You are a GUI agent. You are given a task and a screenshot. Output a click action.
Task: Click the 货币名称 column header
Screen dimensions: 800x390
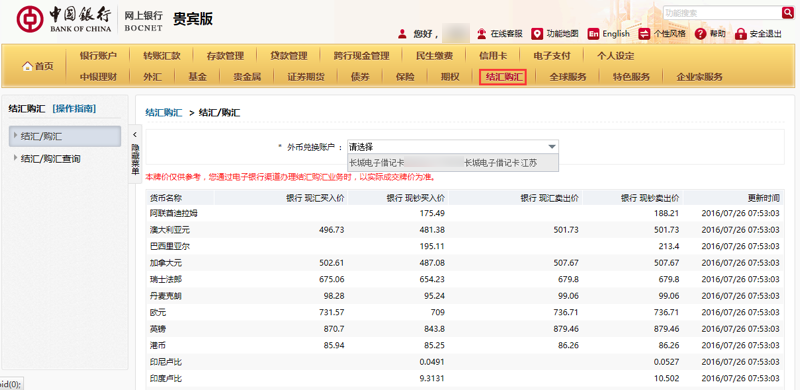(166, 198)
